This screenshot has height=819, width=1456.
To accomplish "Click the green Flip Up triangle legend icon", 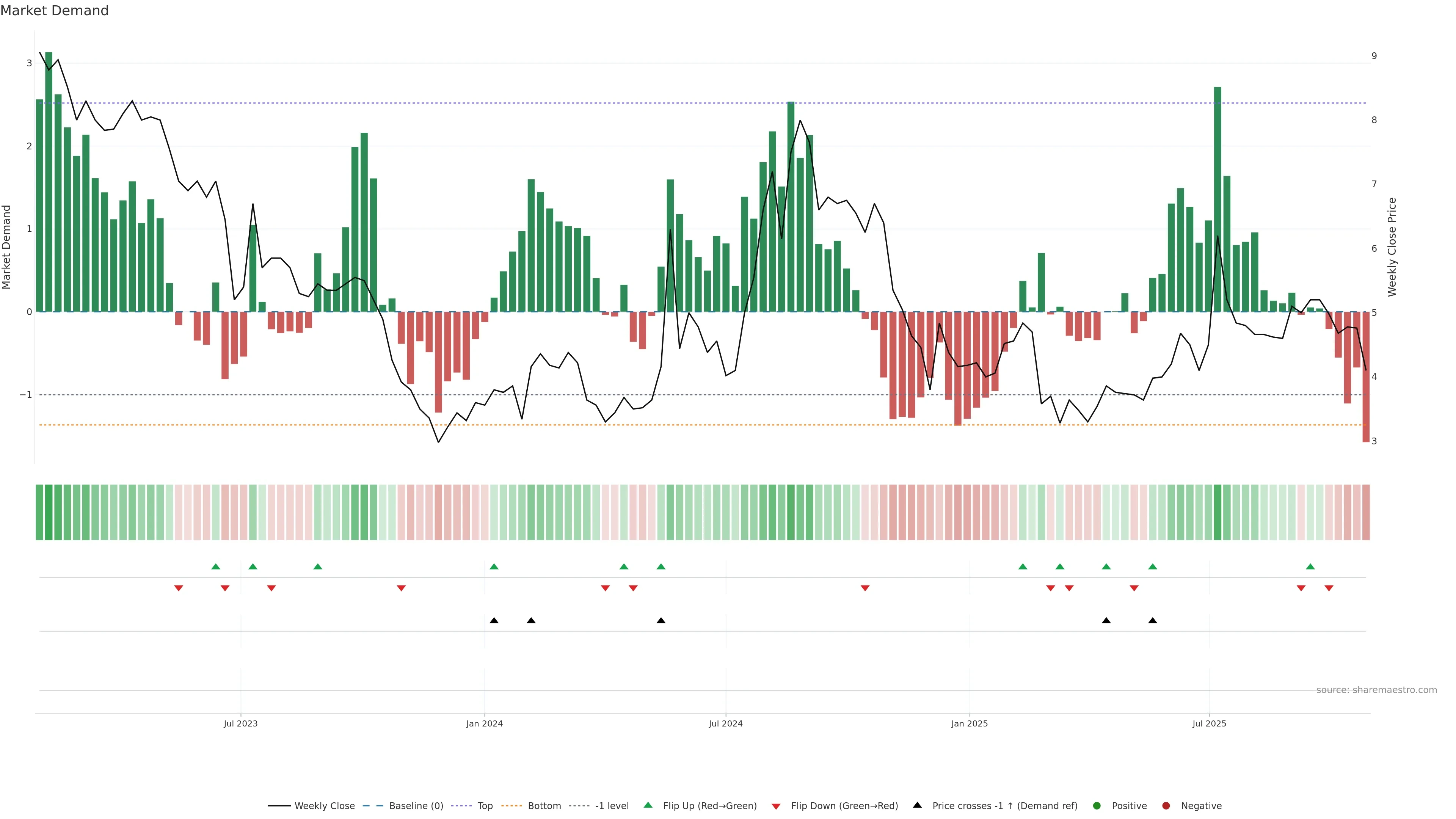I will pos(648,805).
